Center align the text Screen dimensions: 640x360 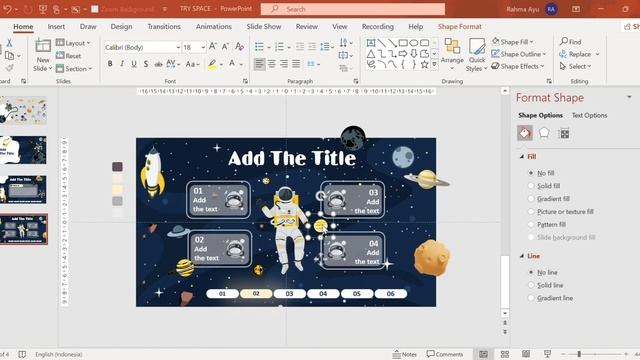pyautogui.click(x=271, y=64)
